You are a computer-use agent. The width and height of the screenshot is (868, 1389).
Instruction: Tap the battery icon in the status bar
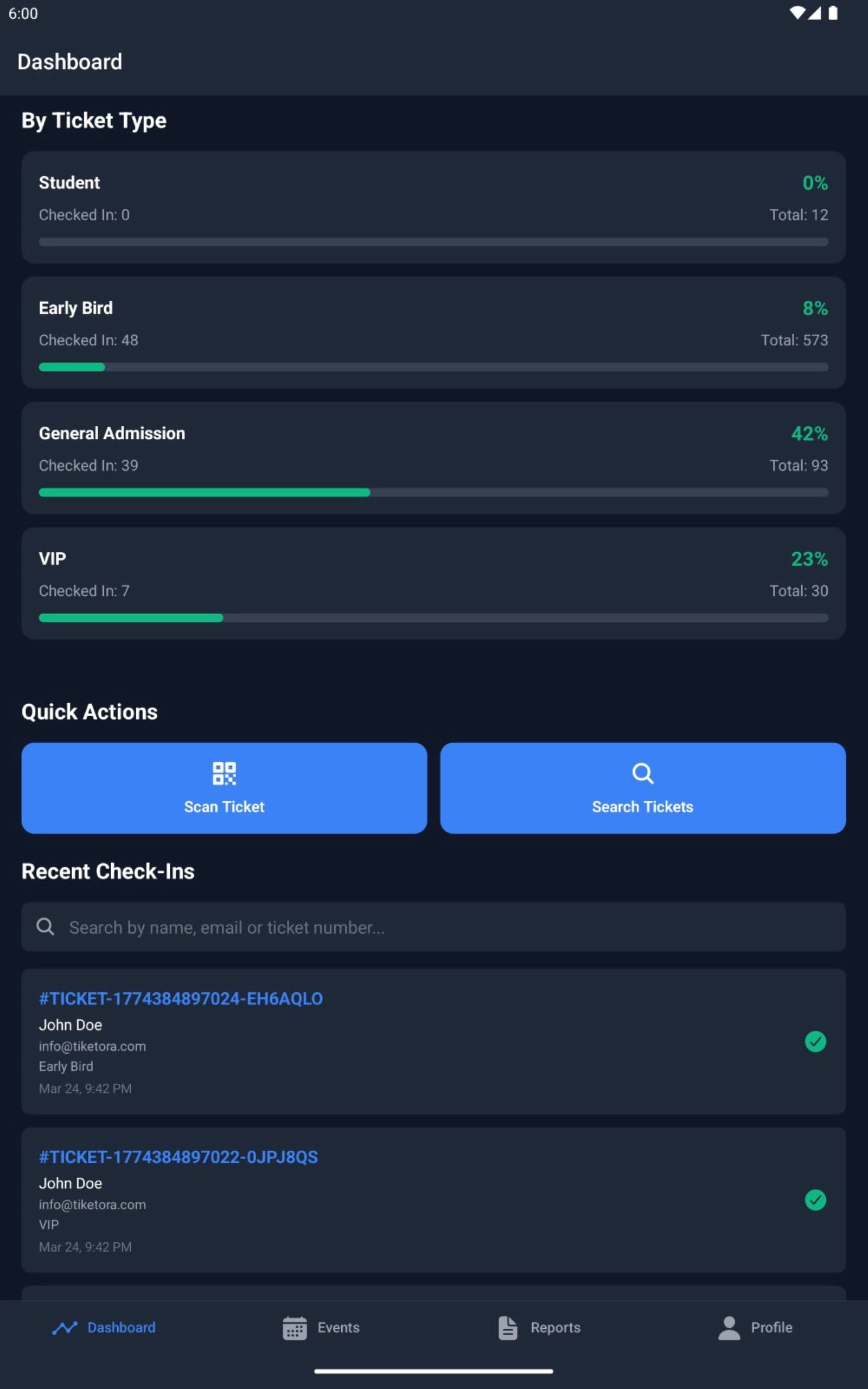point(832,13)
